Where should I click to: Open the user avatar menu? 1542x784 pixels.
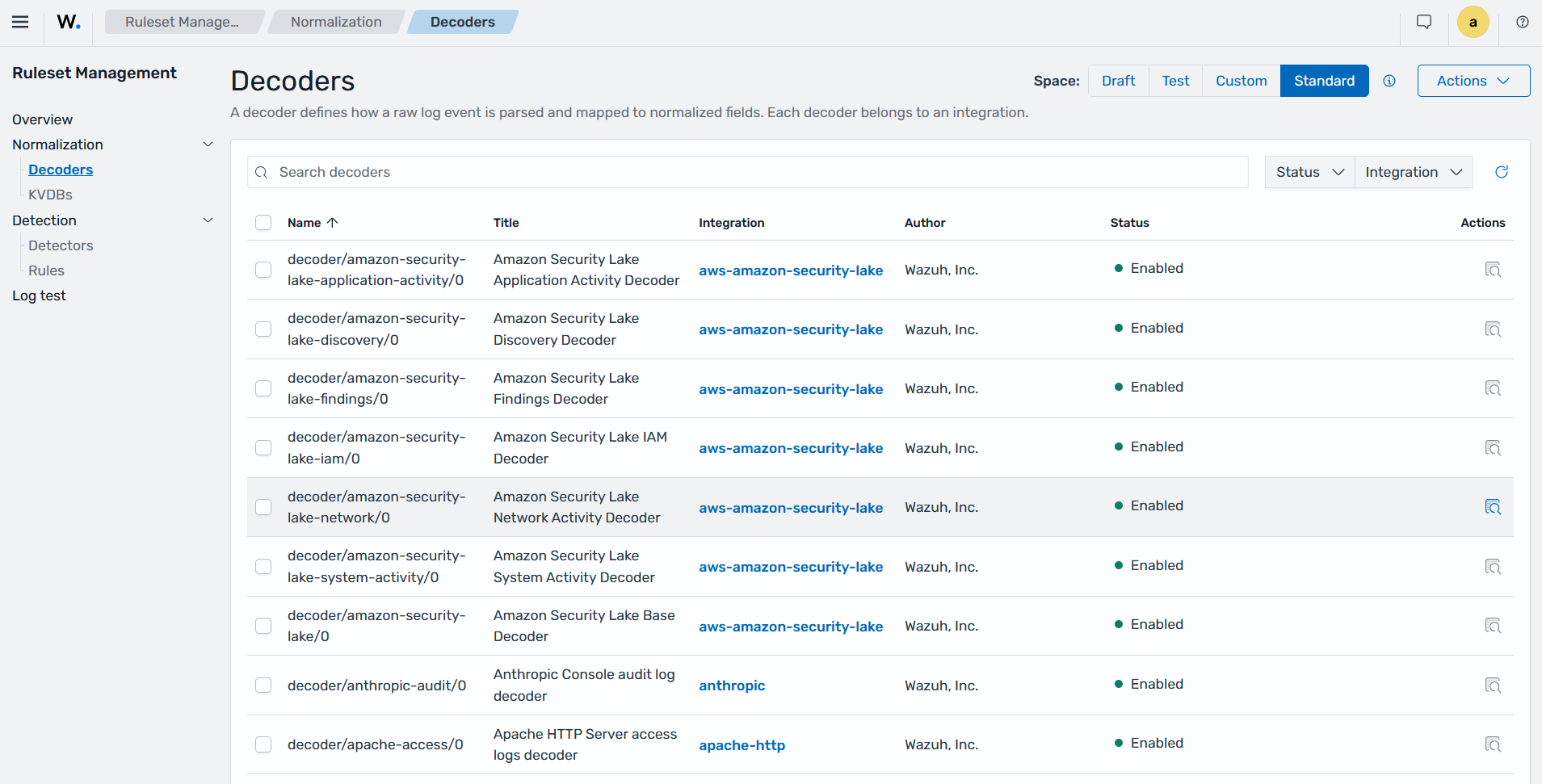pos(1473,22)
